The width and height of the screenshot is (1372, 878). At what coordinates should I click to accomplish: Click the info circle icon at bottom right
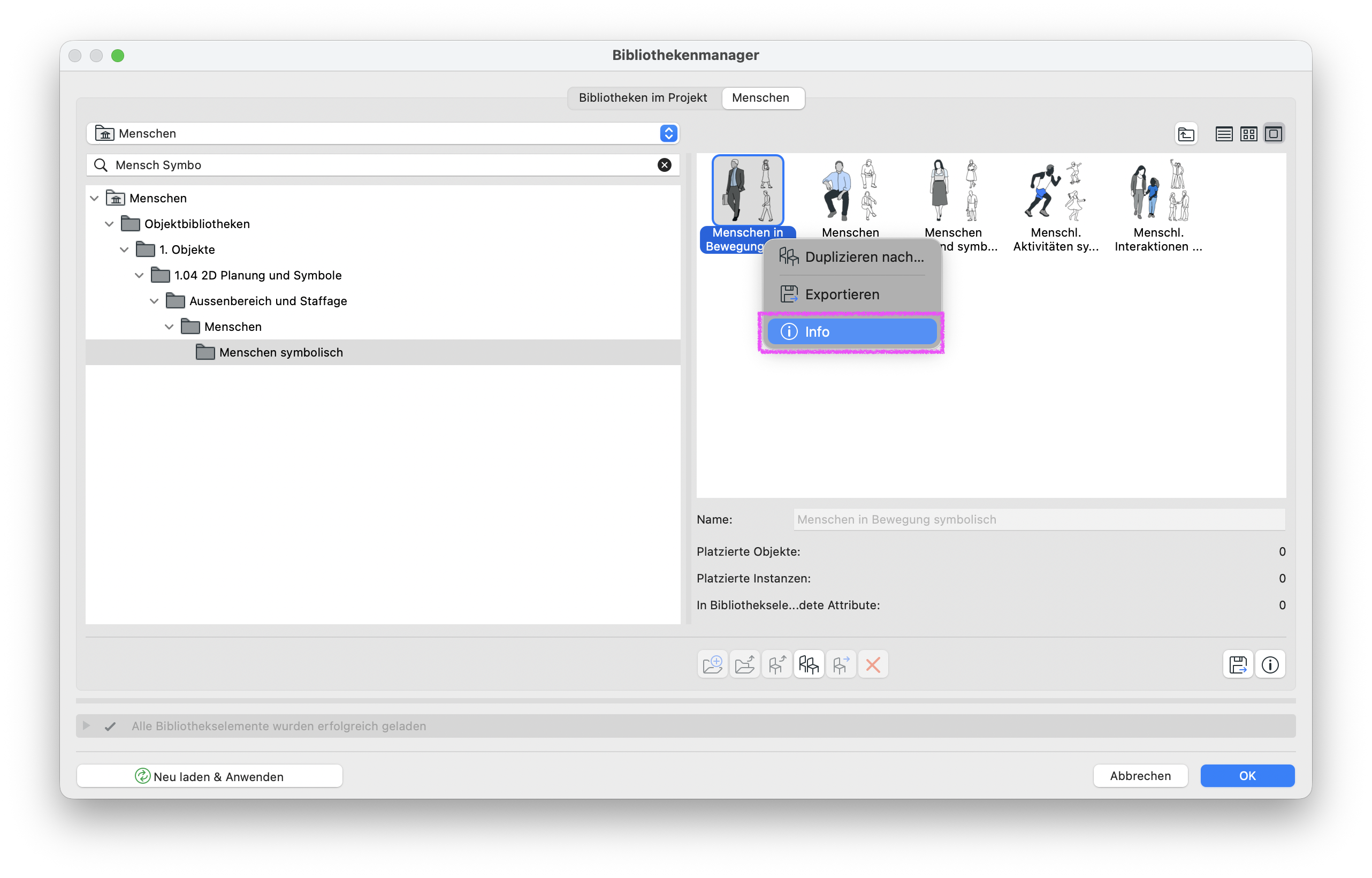coord(1270,664)
